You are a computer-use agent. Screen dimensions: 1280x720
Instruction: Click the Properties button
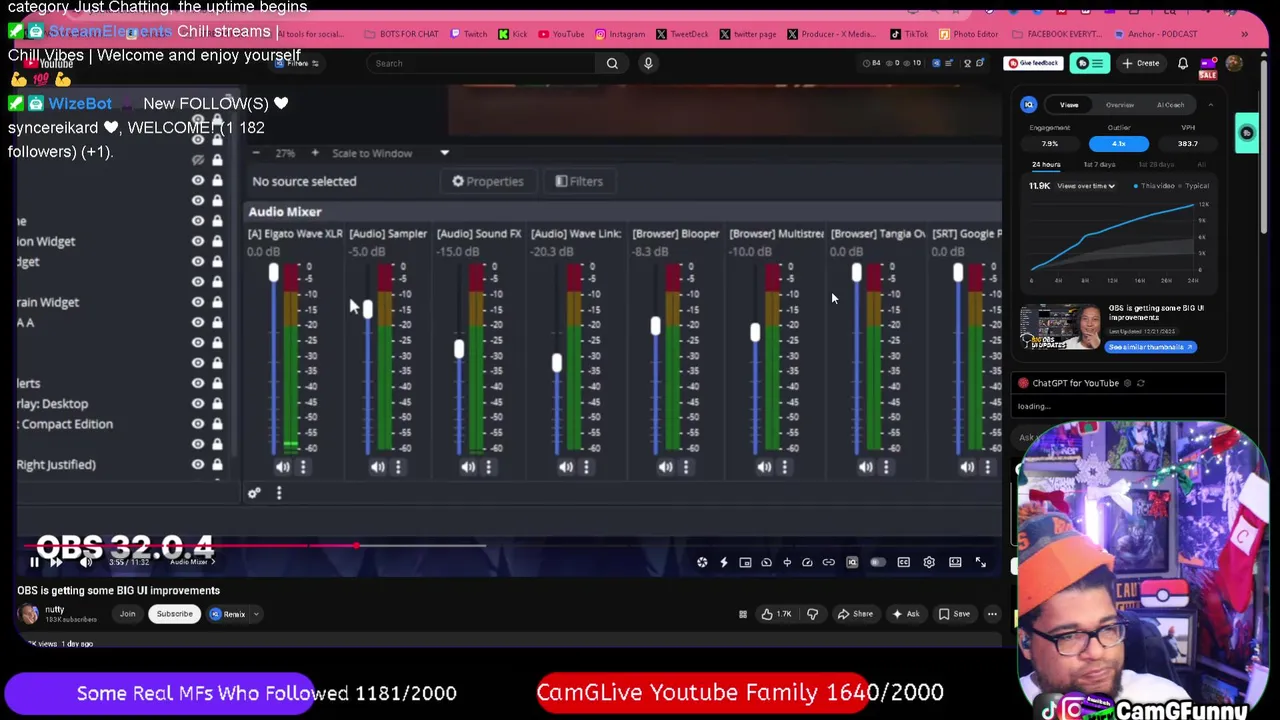click(488, 181)
